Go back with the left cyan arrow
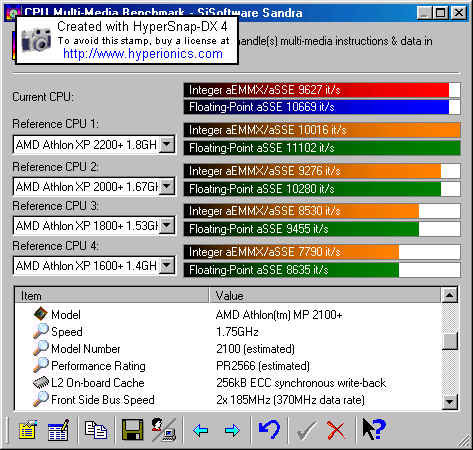The image size is (473, 450). pos(201,430)
